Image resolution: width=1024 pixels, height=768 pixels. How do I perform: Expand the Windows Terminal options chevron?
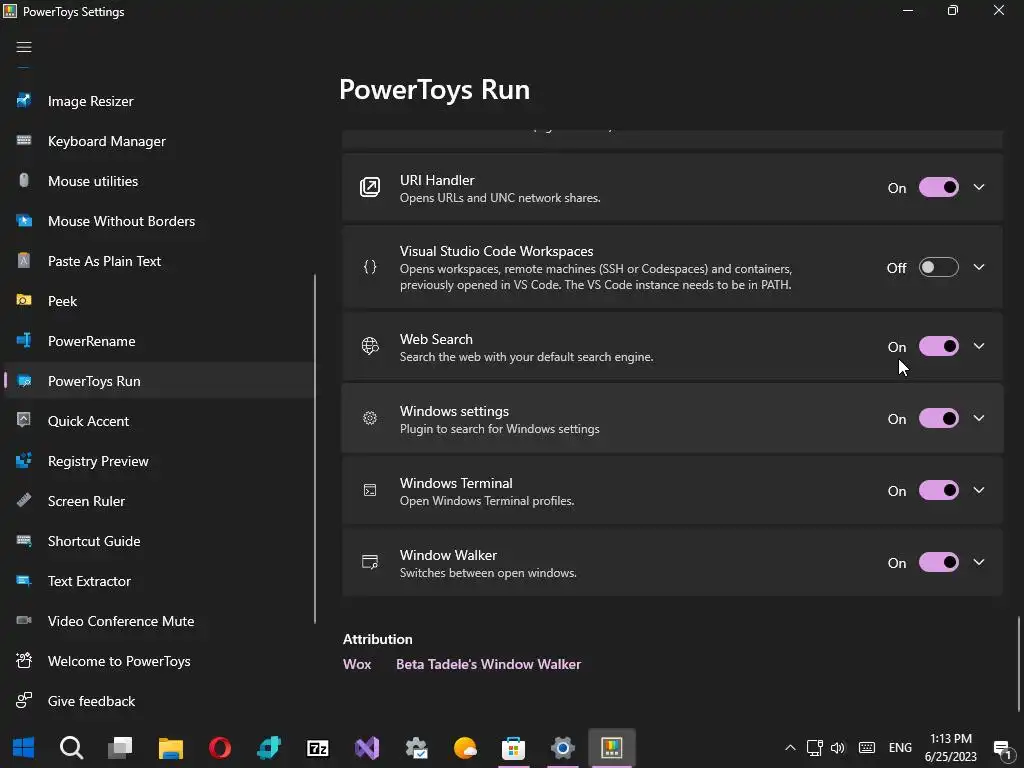pyautogui.click(x=979, y=490)
